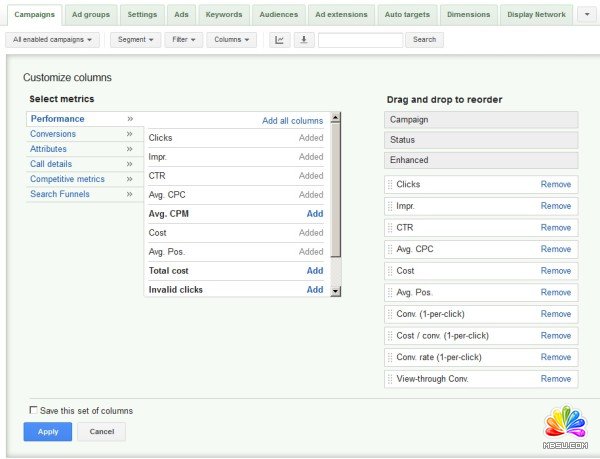Click the chart graph toolbar icon
This screenshot has width=600, height=459.
pyautogui.click(x=279, y=40)
